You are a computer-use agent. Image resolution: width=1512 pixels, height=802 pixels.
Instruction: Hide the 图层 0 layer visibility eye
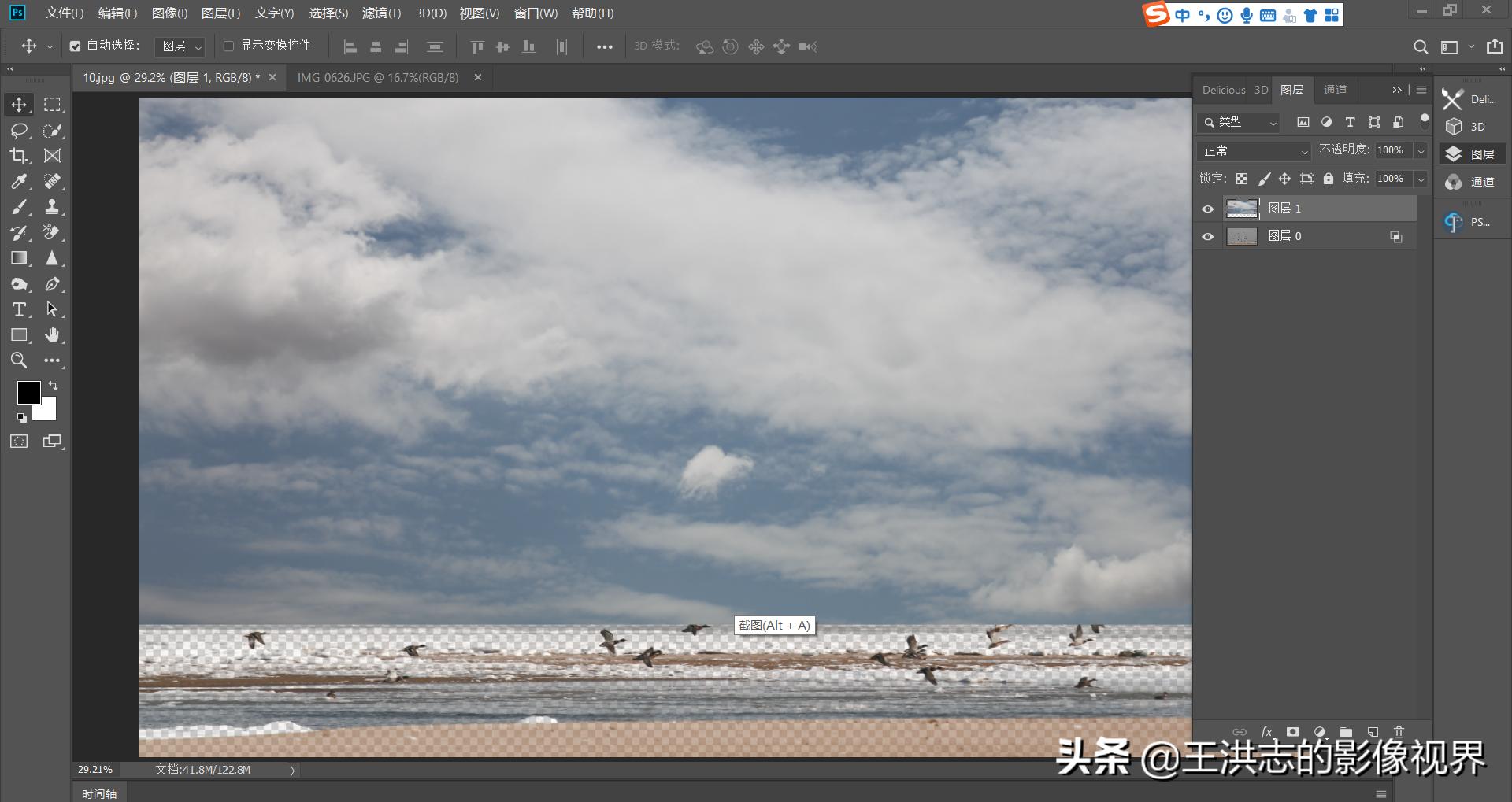coord(1208,236)
